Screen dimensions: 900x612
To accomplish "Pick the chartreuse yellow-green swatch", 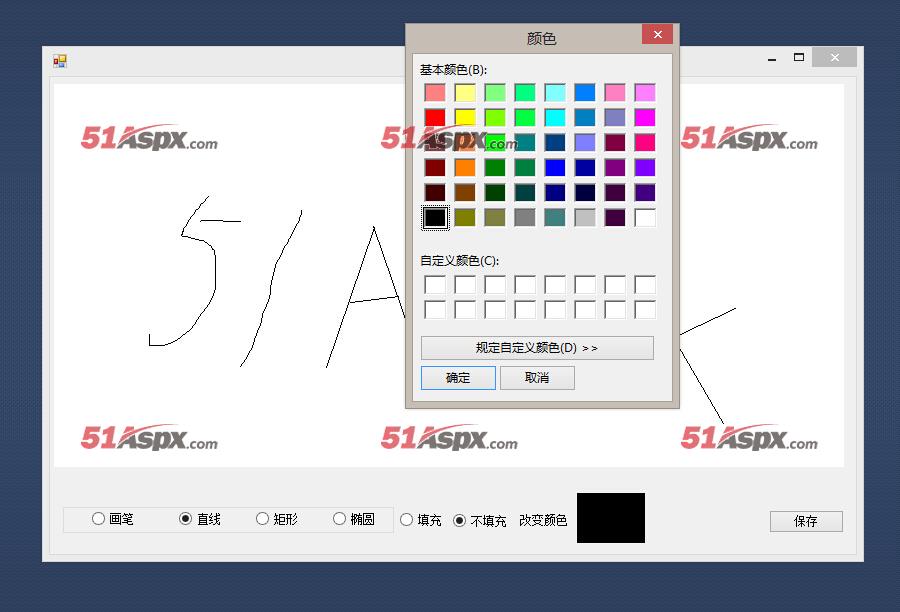I will click(x=495, y=118).
